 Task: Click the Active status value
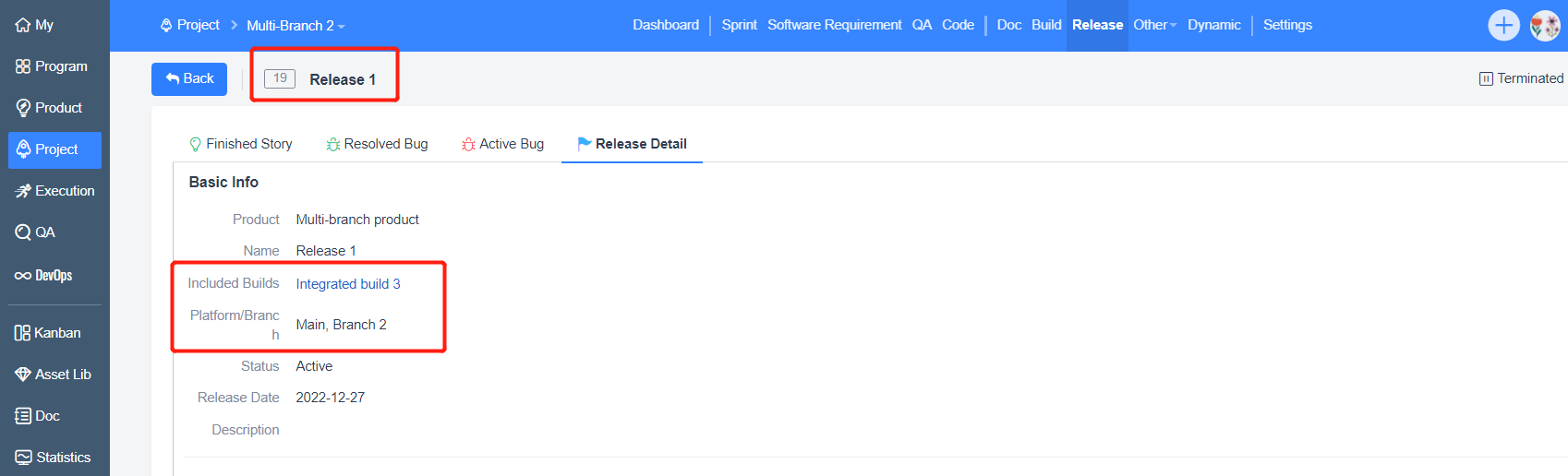click(x=314, y=366)
